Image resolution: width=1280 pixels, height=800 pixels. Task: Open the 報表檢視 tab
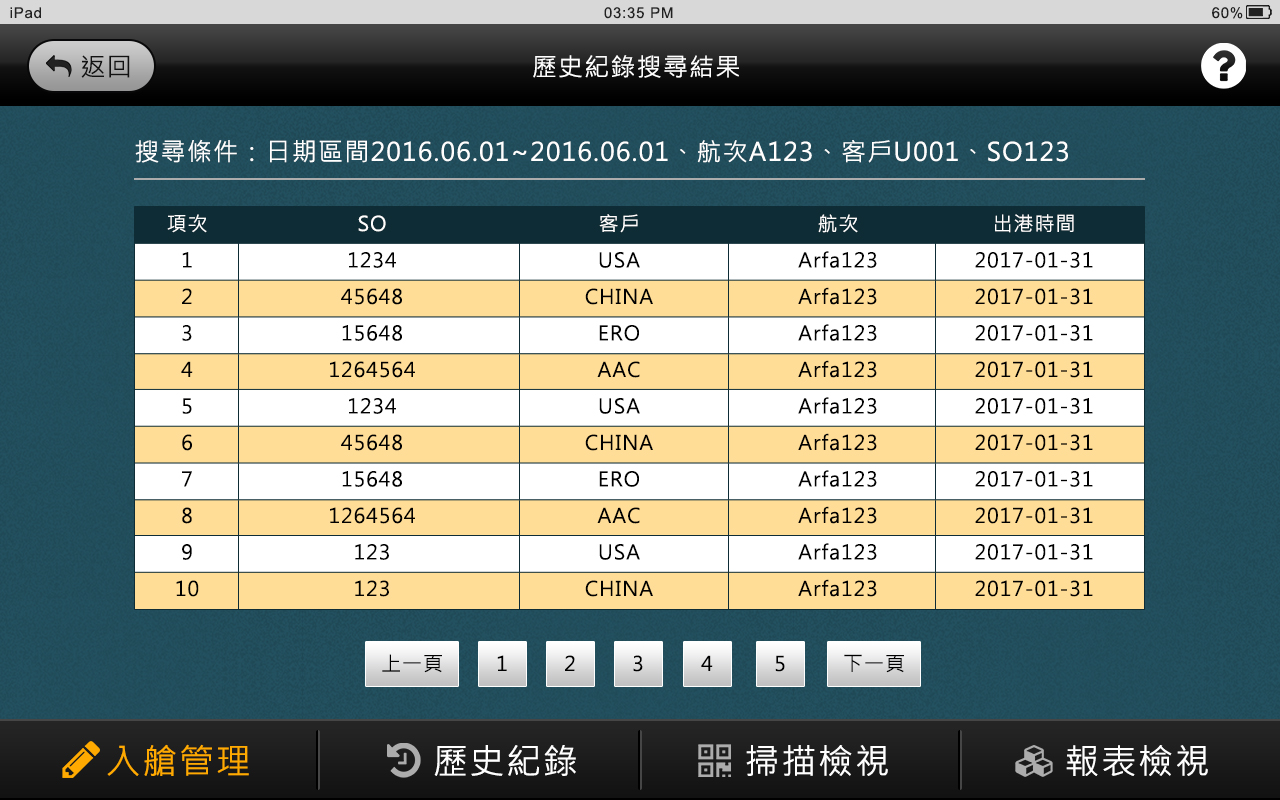pos(1137,761)
